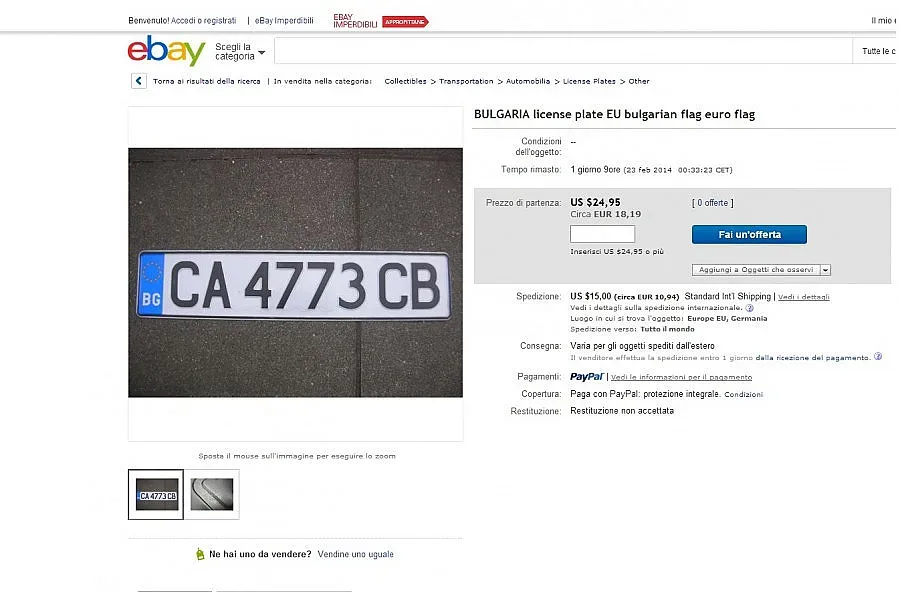Select the second plate corner thumbnail
The image size is (900, 592).
212,495
